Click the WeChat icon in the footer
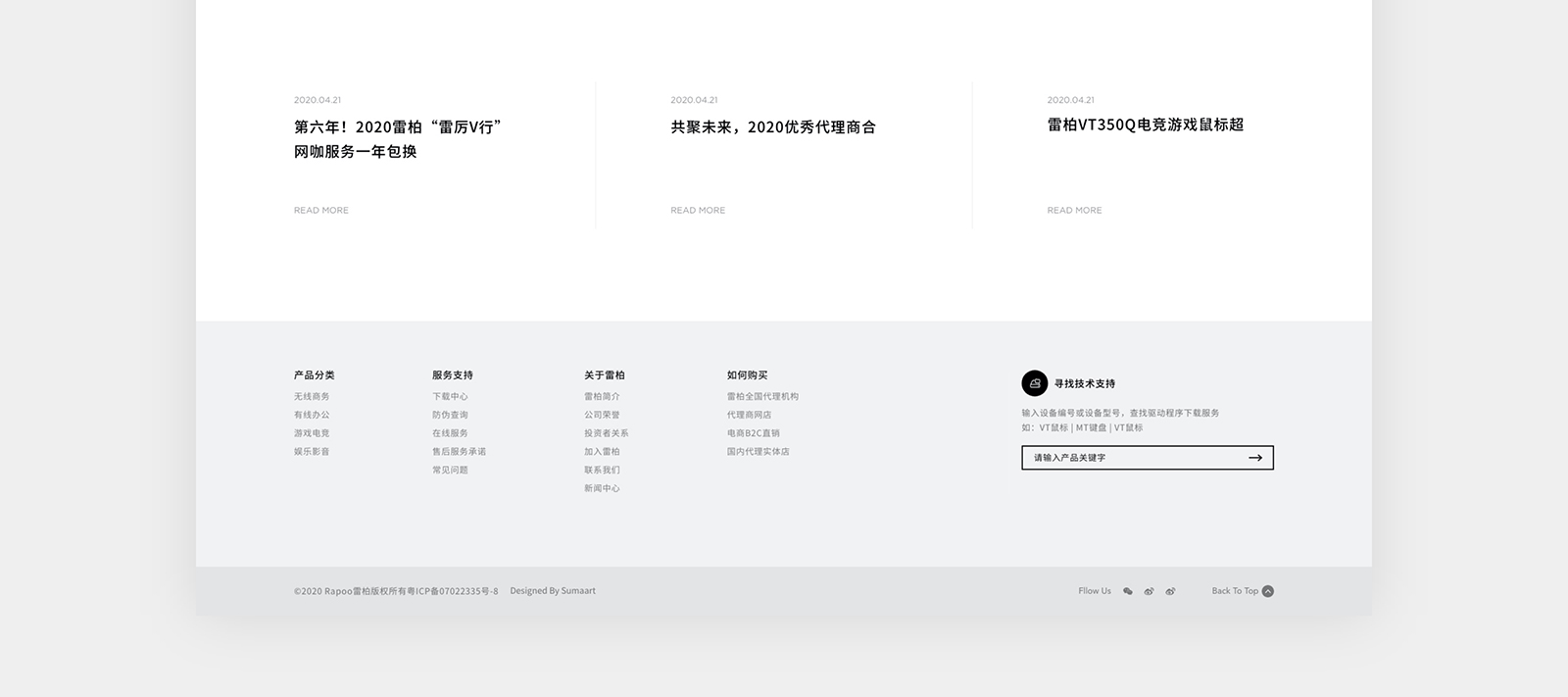 tap(1127, 591)
